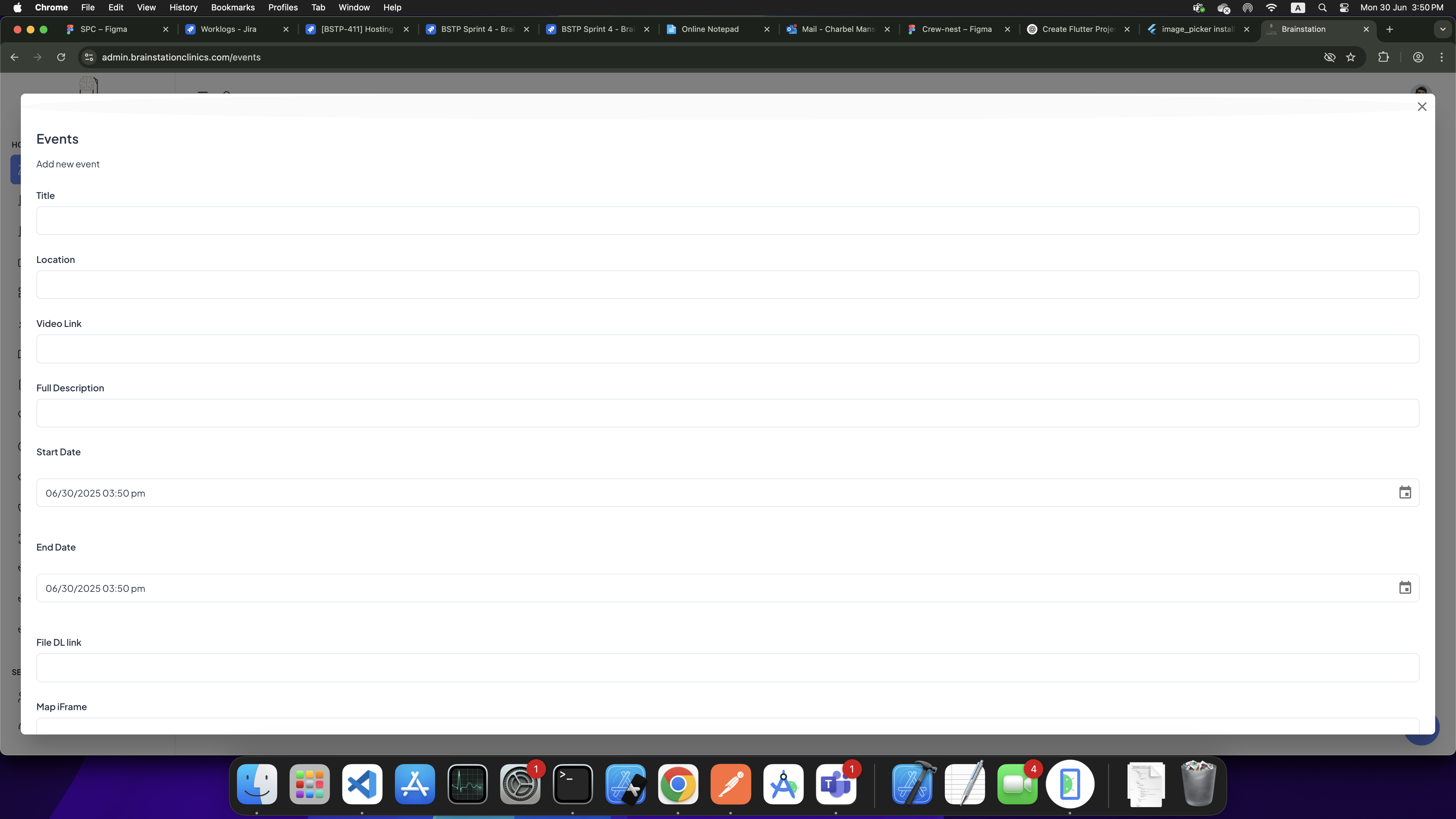Click the File DL link input field
1456x819 pixels.
[x=727, y=668]
